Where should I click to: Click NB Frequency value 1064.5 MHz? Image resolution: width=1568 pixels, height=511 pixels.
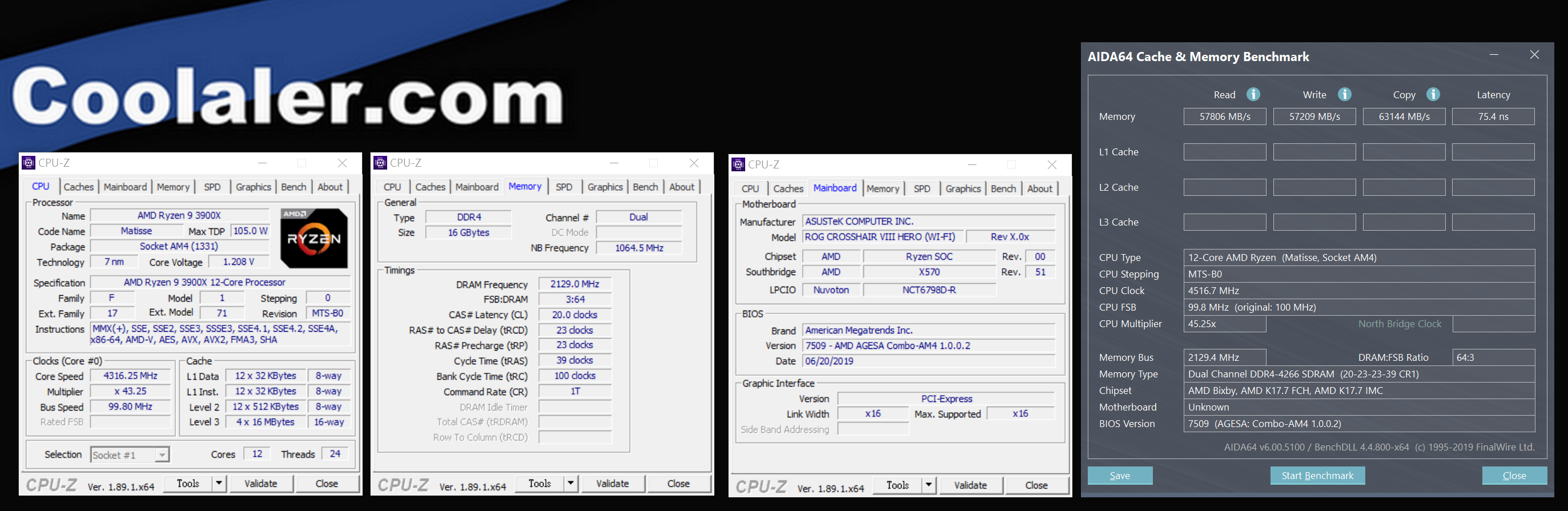click(x=639, y=248)
